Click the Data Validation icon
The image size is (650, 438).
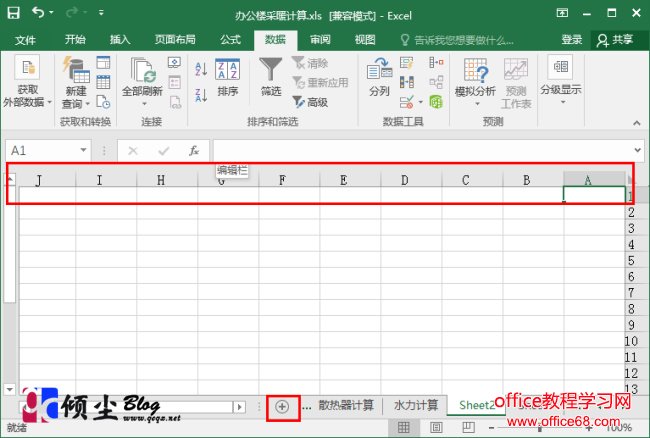coord(407,102)
